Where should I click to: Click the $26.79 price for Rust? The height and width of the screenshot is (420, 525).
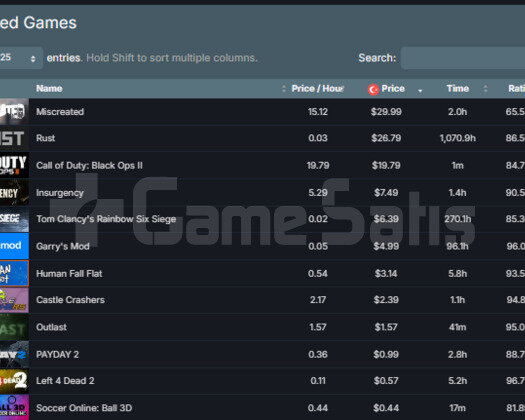point(386,138)
